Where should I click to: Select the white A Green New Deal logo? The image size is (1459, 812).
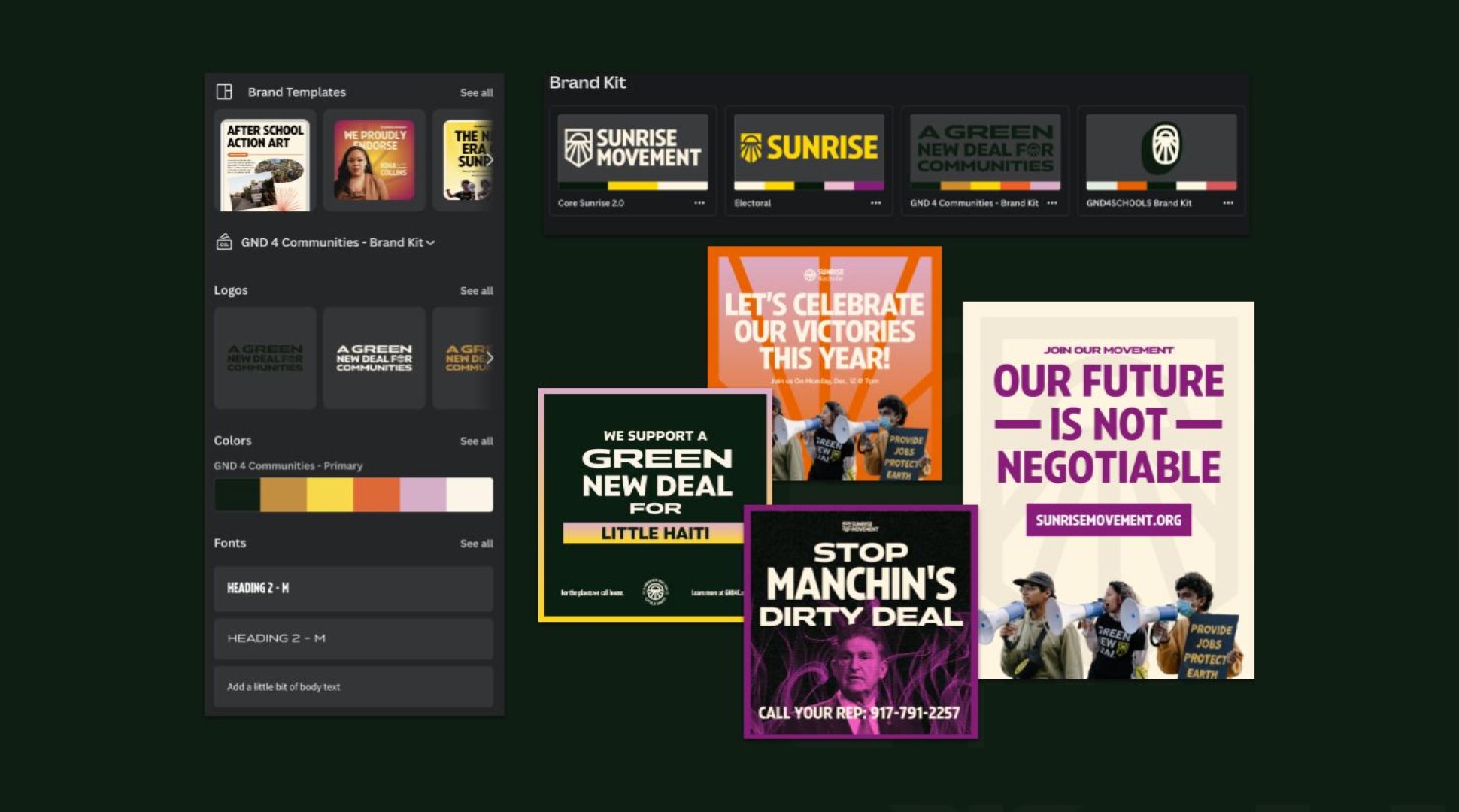(374, 358)
